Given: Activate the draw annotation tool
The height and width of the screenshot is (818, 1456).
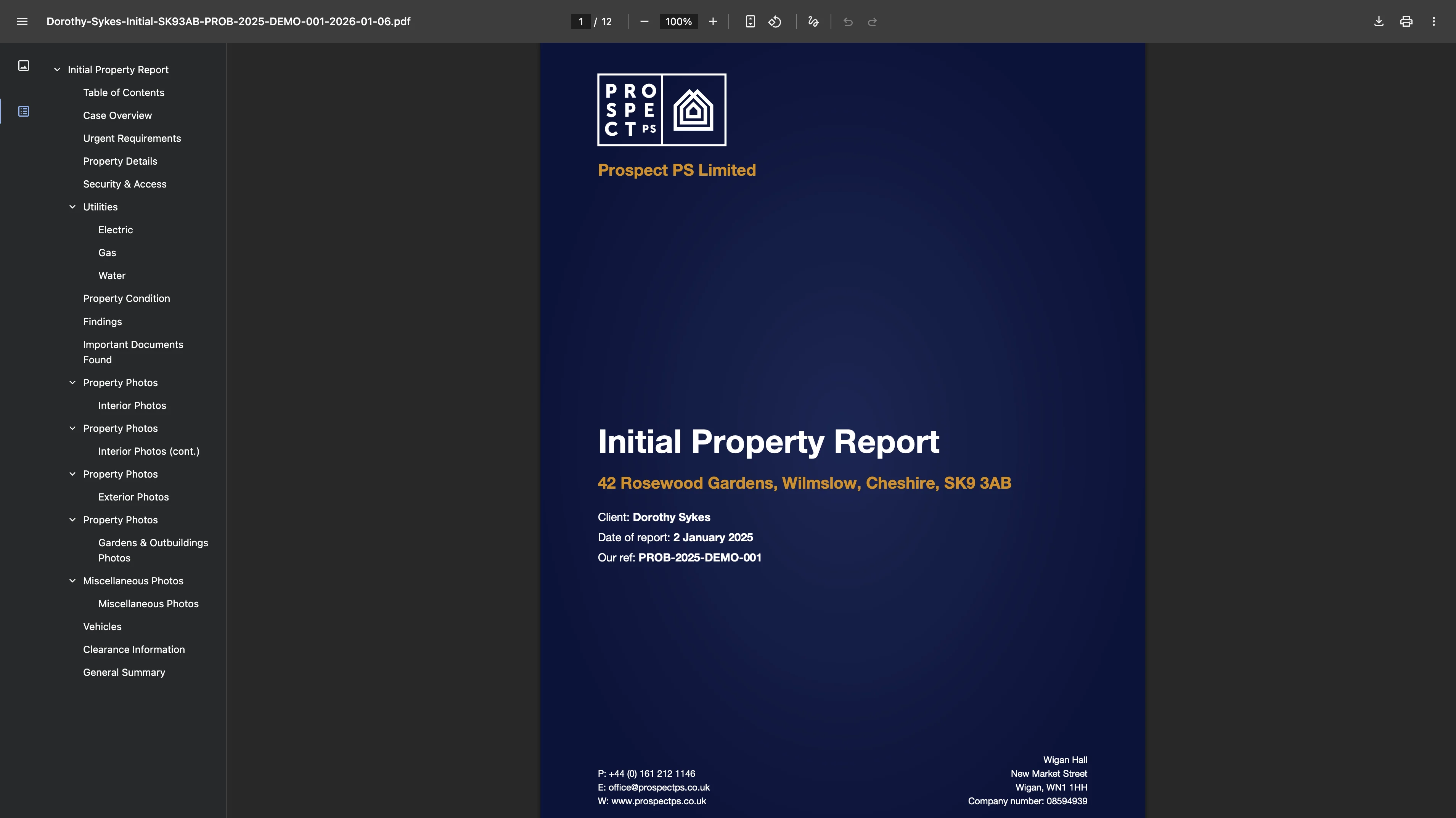Looking at the screenshot, I should coord(813,21).
